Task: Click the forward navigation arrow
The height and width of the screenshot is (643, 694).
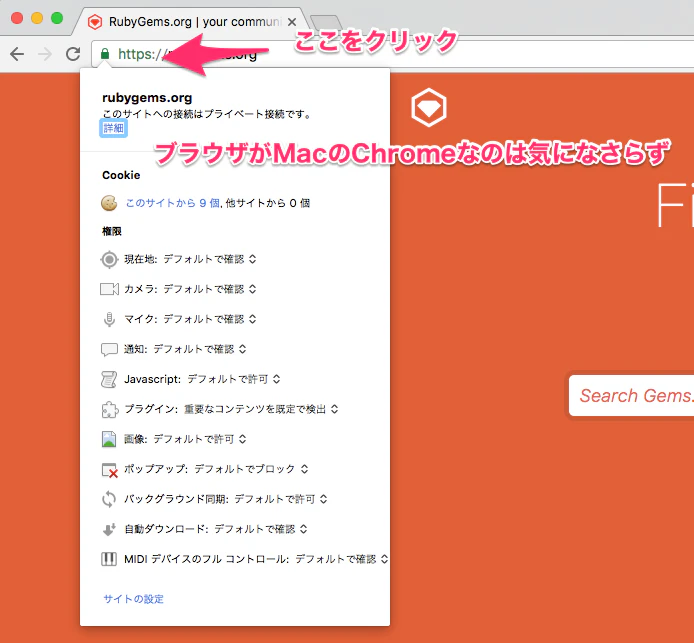Action: pyautogui.click(x=45, y=54)
